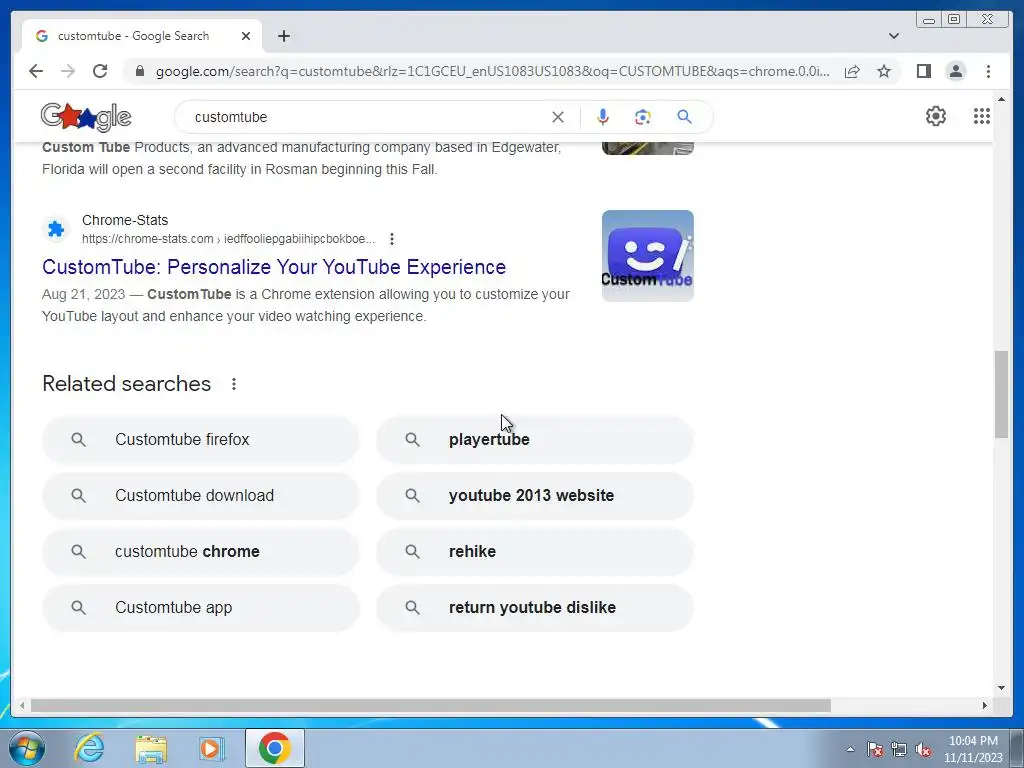1024x768 pixels.
Task: Click the chrome-stats.com result URL
Action: pos(229,239)
